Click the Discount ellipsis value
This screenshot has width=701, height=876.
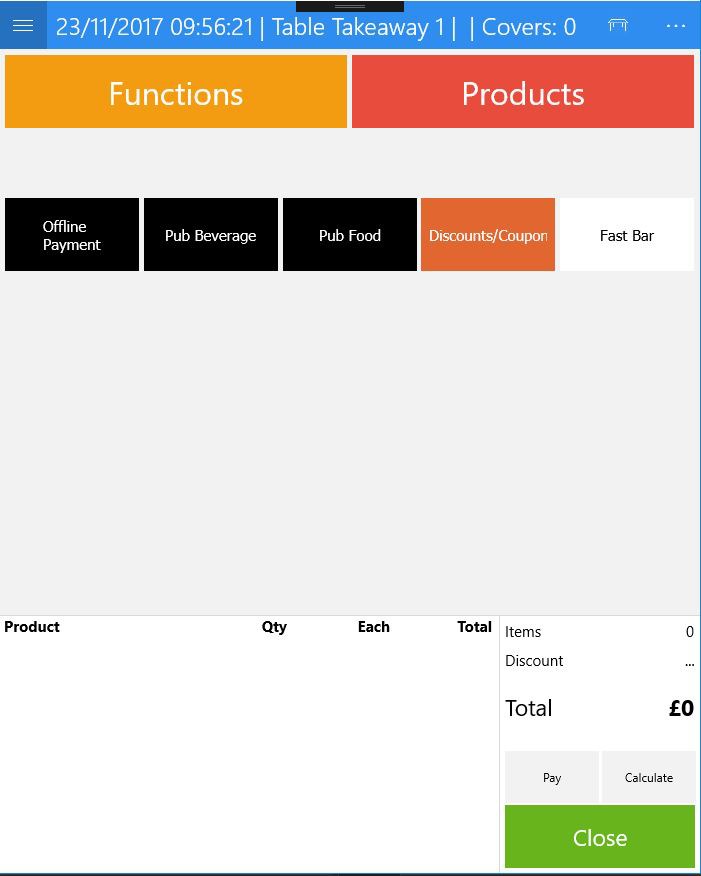pos(689,661)
